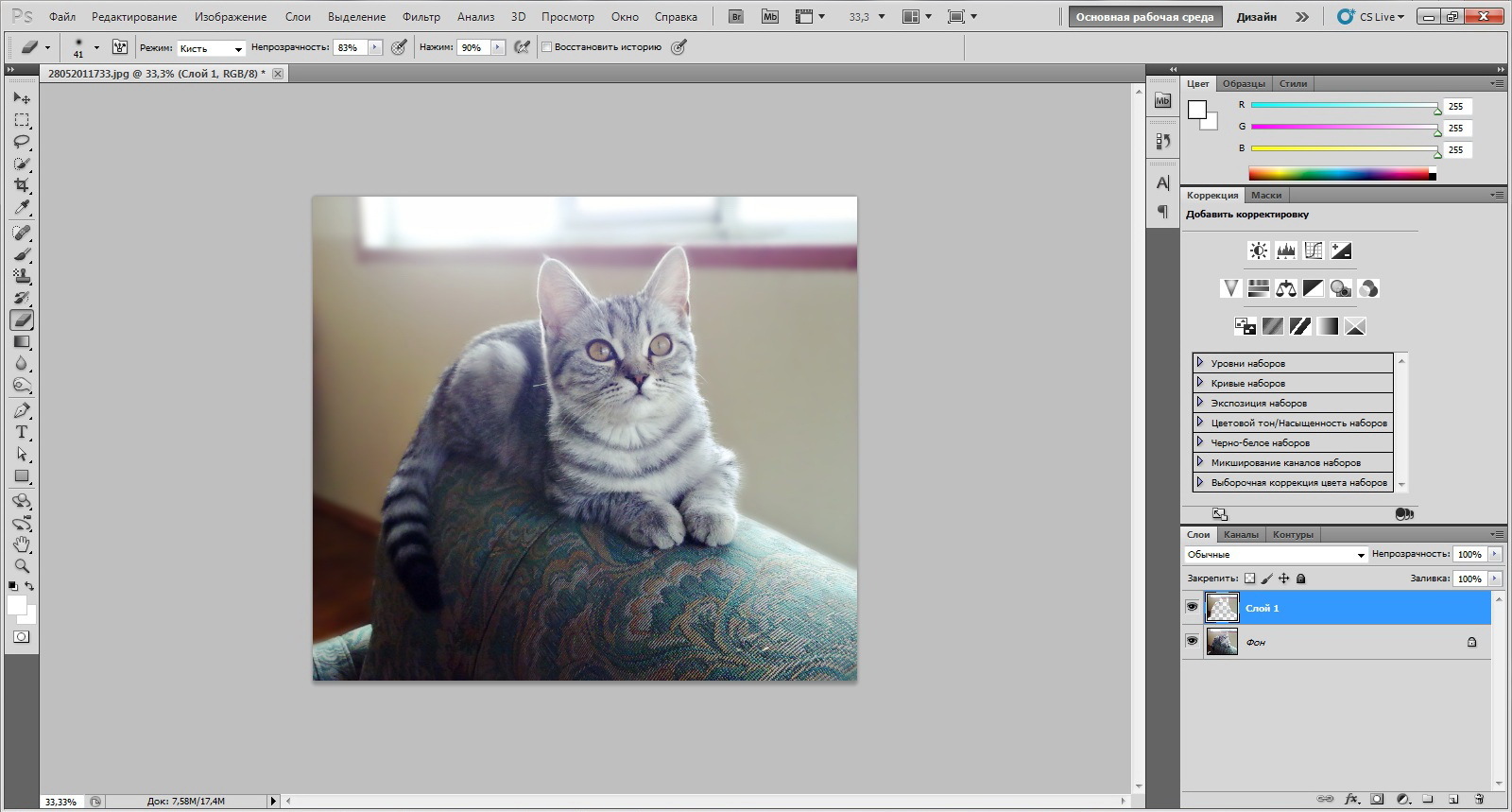The image size is (1512, 812).
Task: Hide the Фон layer visibility
Action: [1192, 641]
